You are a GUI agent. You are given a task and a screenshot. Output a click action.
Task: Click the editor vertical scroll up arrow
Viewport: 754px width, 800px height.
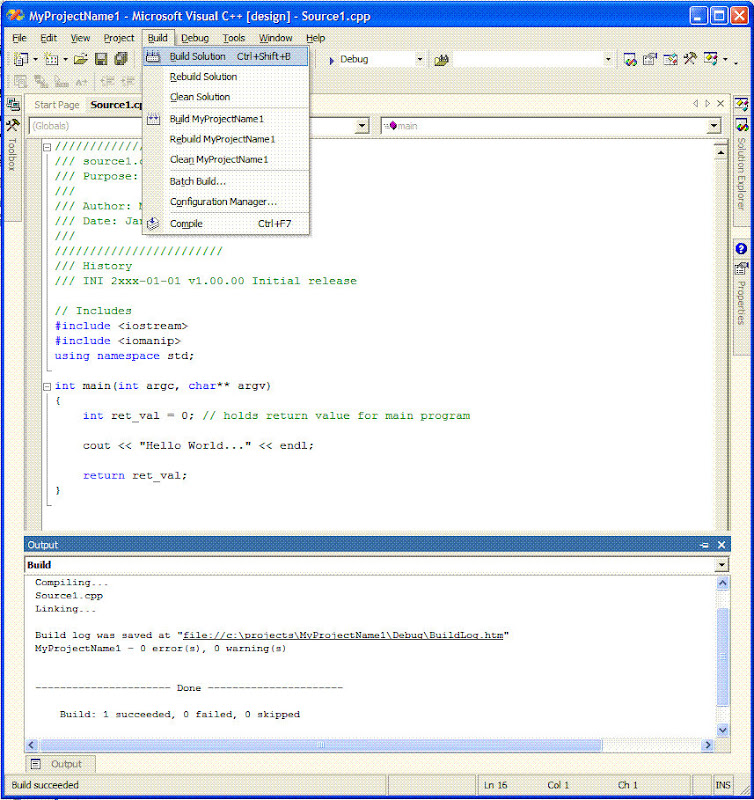720,152
